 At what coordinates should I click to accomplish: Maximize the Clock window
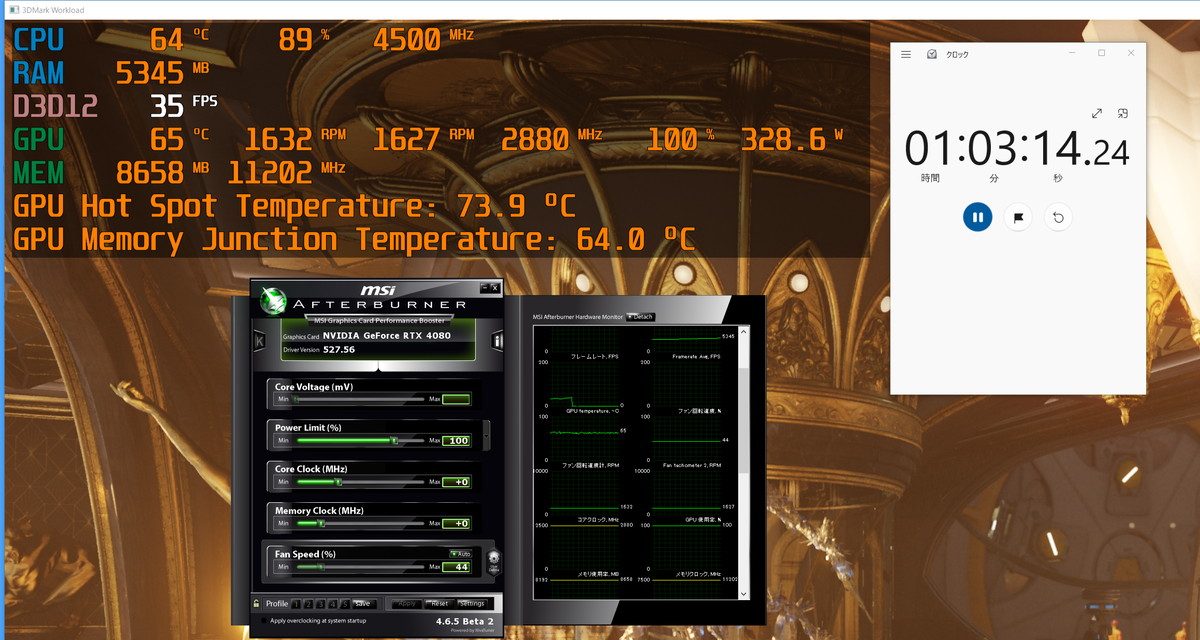[x=1101, y=54]
